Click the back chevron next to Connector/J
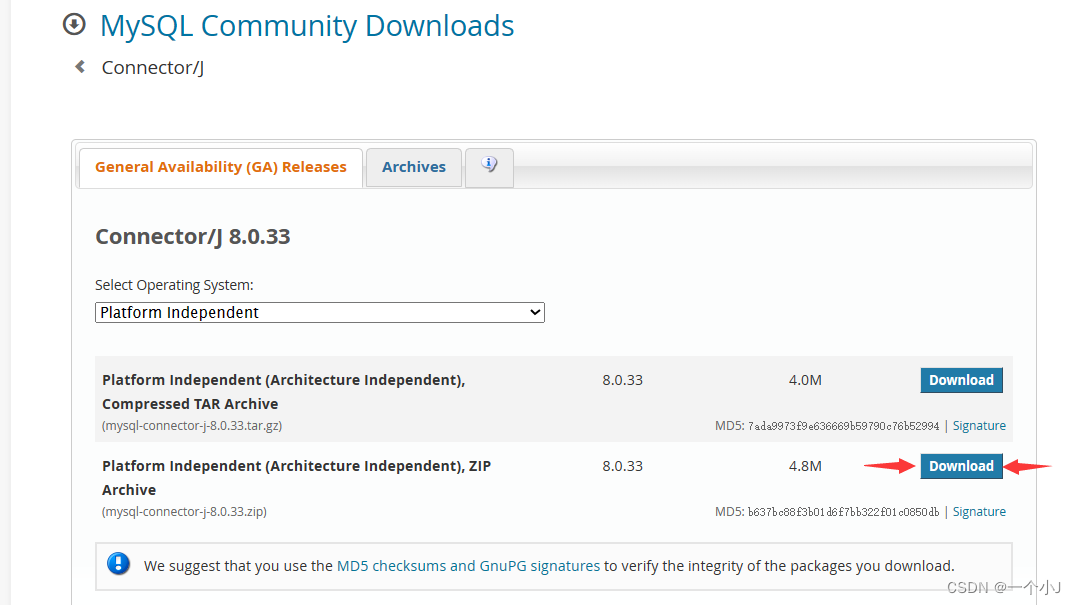 pos(80,66)
